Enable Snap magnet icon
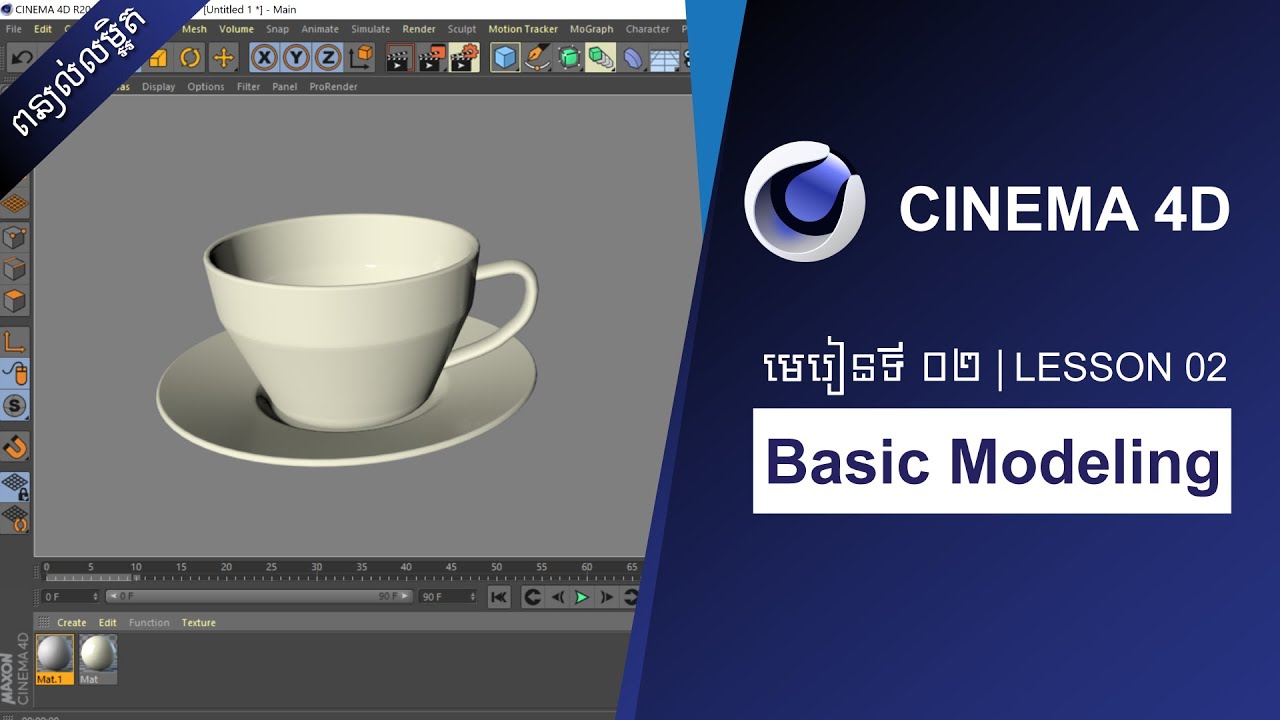The height and width of the screenshot is (720, 1280). [x=15, y=446]
